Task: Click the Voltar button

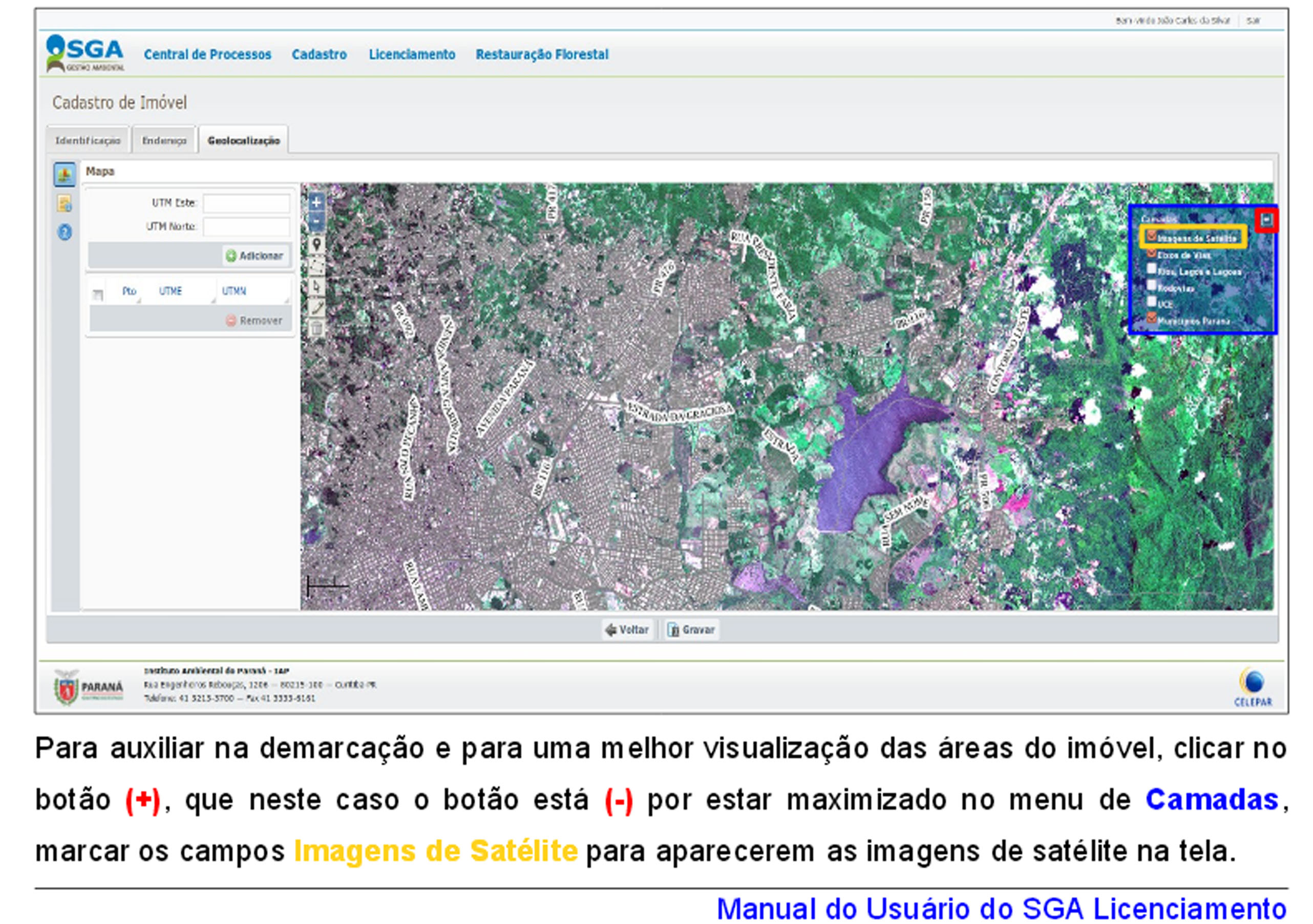Action: (x=627, y=629)
